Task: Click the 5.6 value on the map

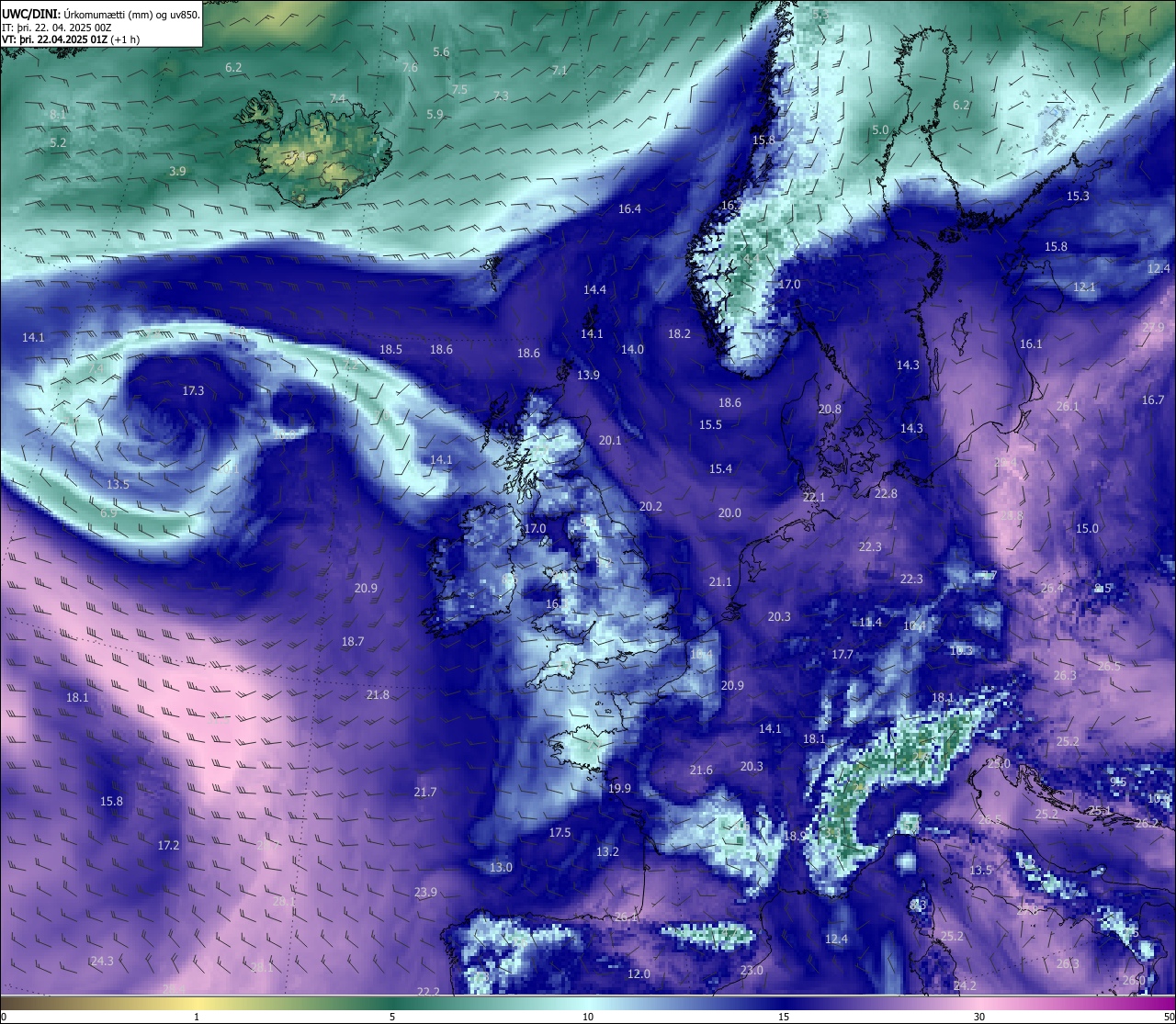Action: pyautogui.click(x=441, y=52)
